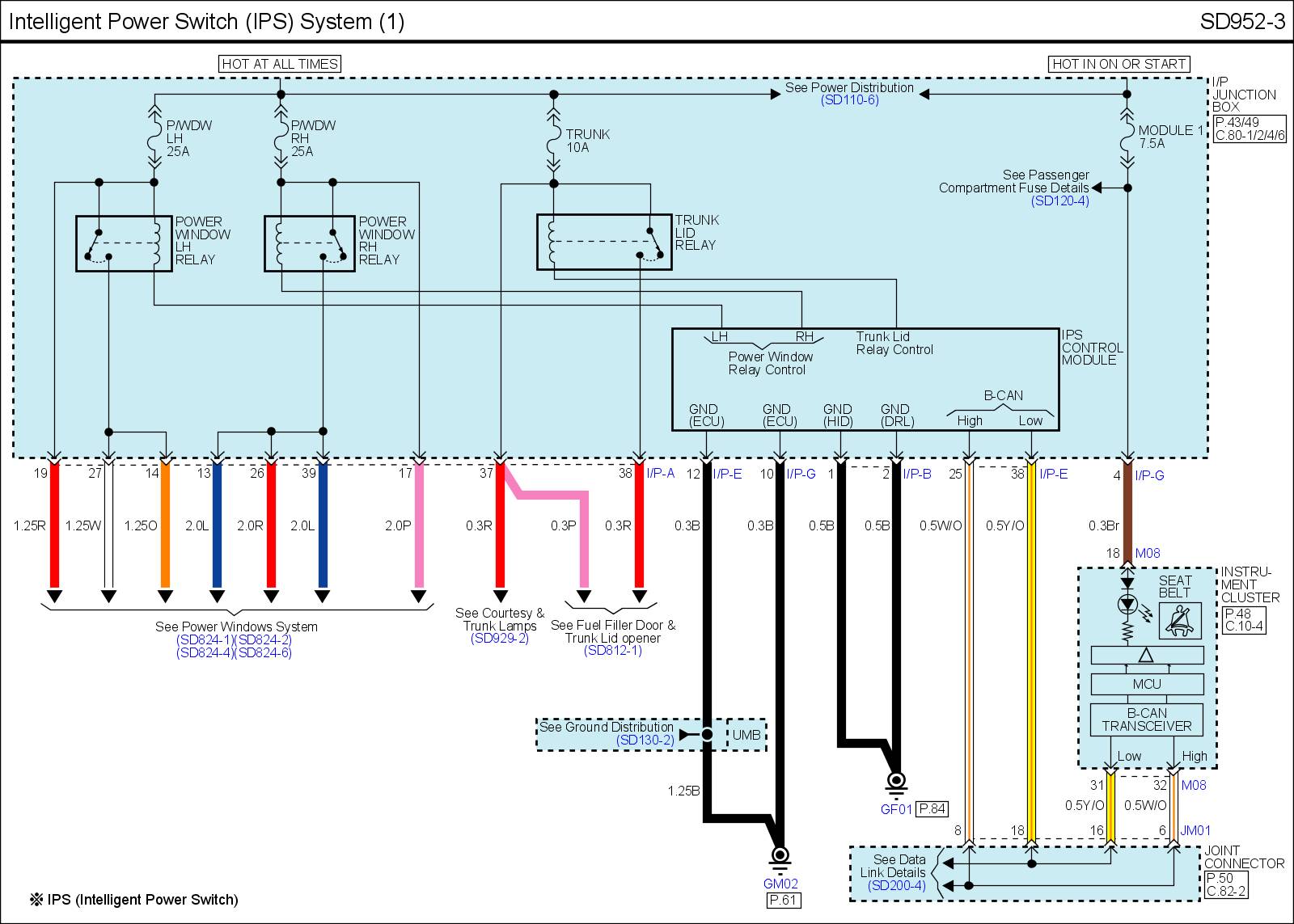Open the SD200-4 data link details
1294x924 pixels.
896,885
